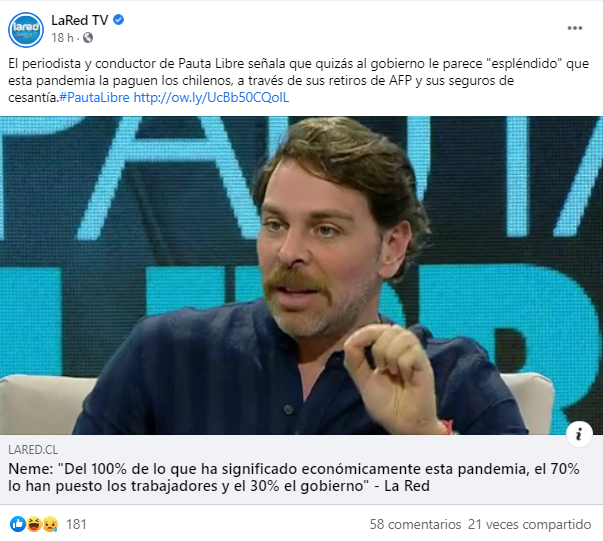Click the public globe privacy icon
The width and height of the screenshot is (603, 541).
(x=88, y=38)
